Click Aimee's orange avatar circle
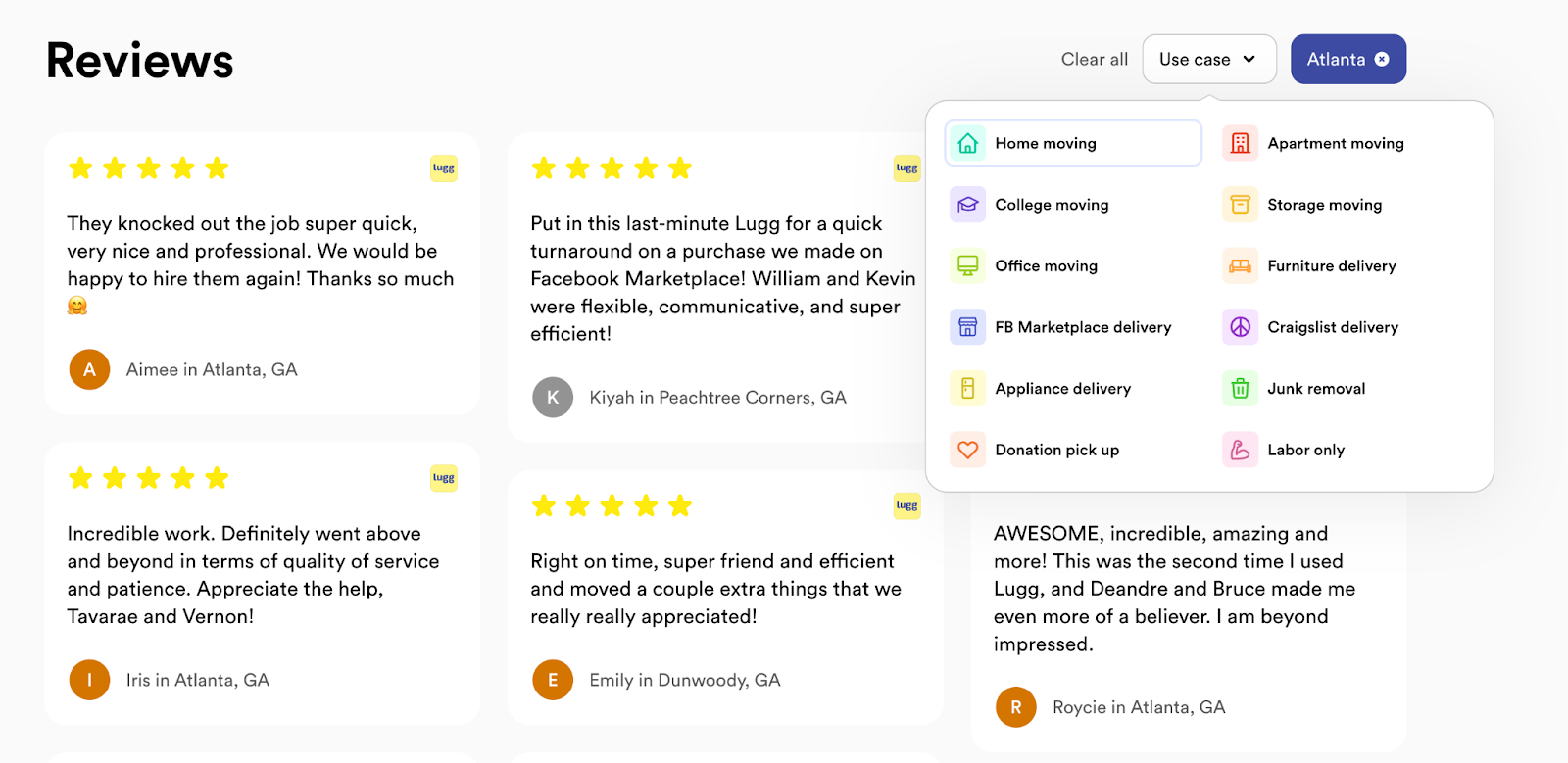1568x763 pixels. point(89,369)
